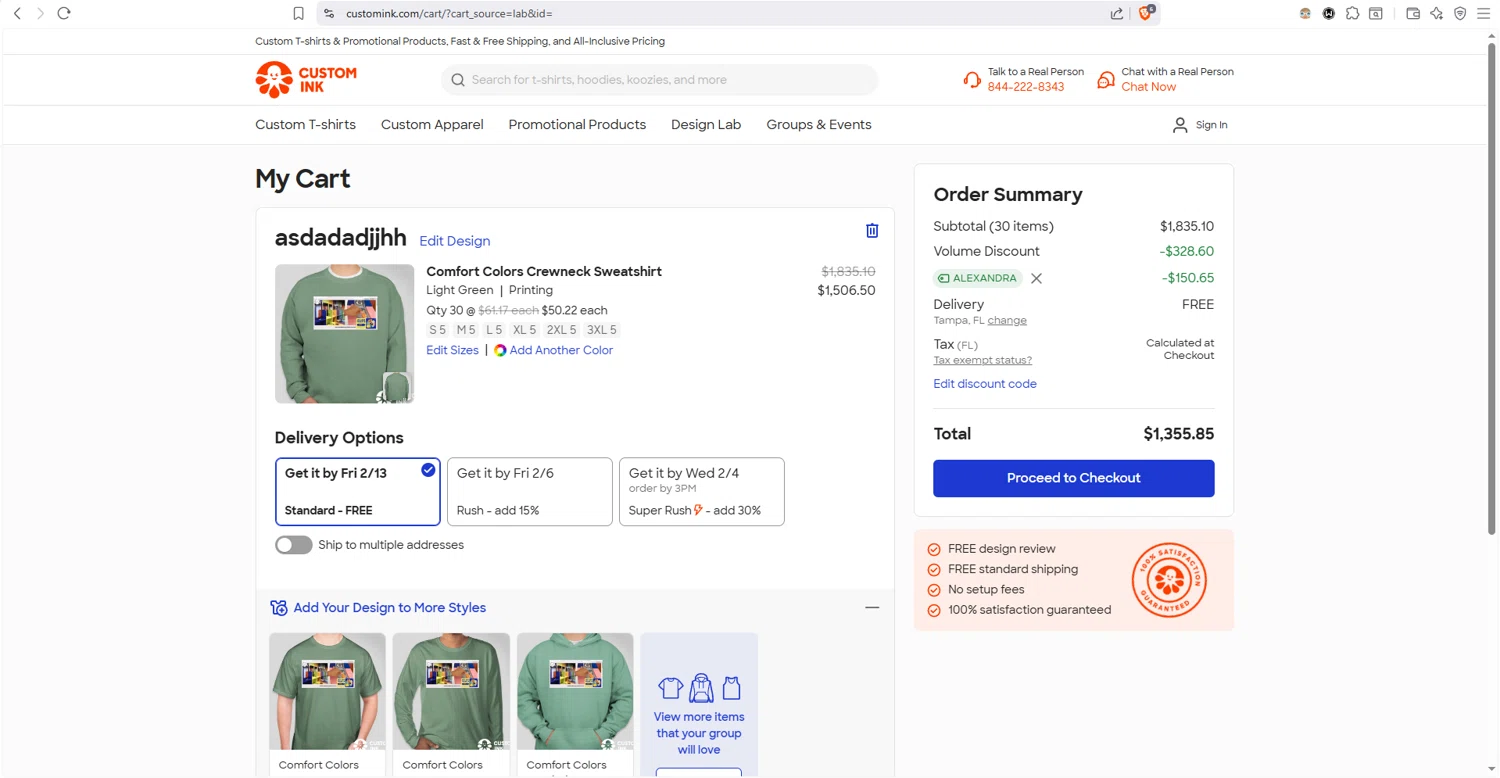Viewport: 1500px width, 778px height.
Task: Click the Chat Now speech bubble icon
Action: [x=1106, y=80]
